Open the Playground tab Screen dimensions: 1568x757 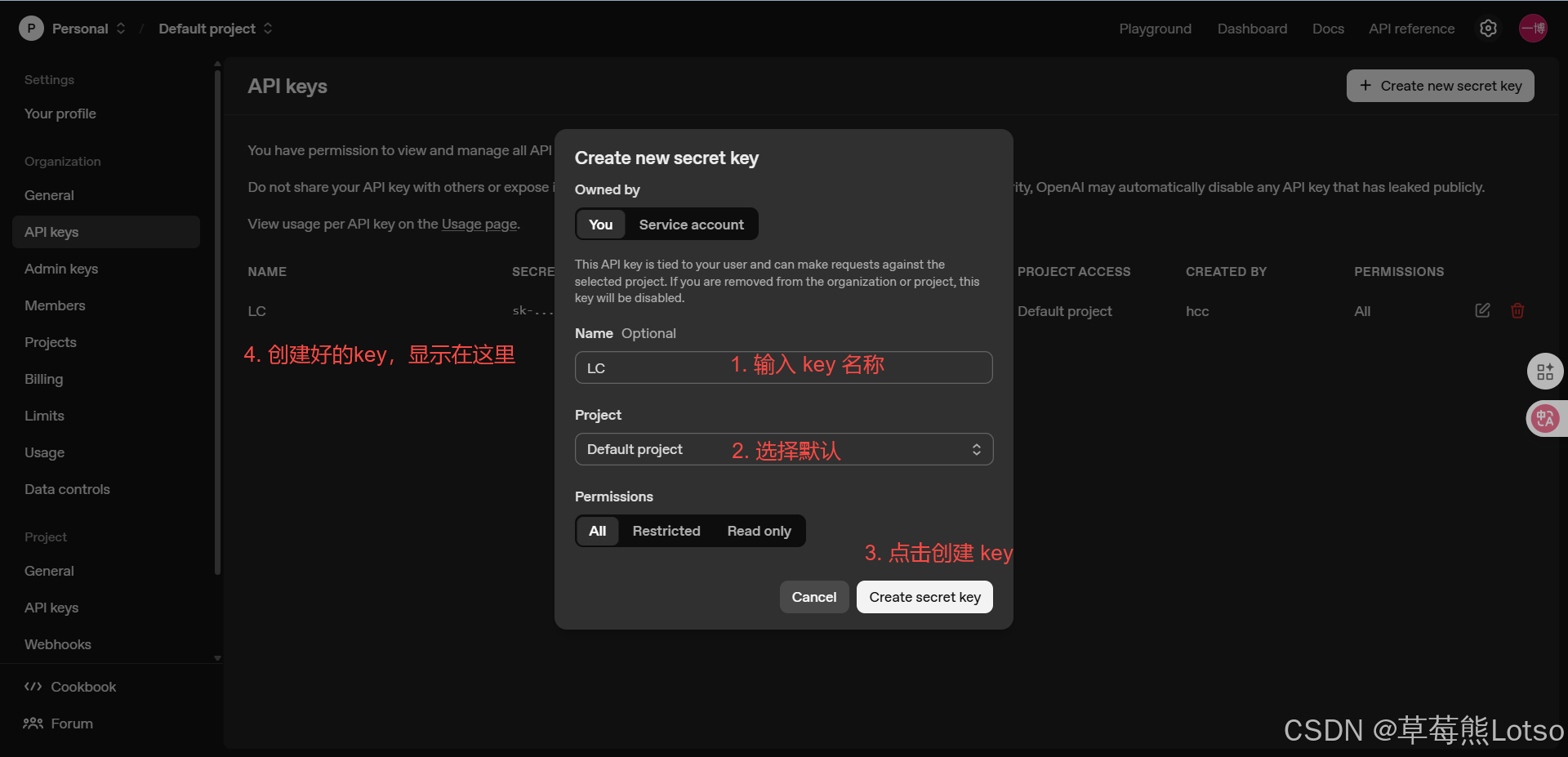pyautogui.click(x=1155, y=29)
